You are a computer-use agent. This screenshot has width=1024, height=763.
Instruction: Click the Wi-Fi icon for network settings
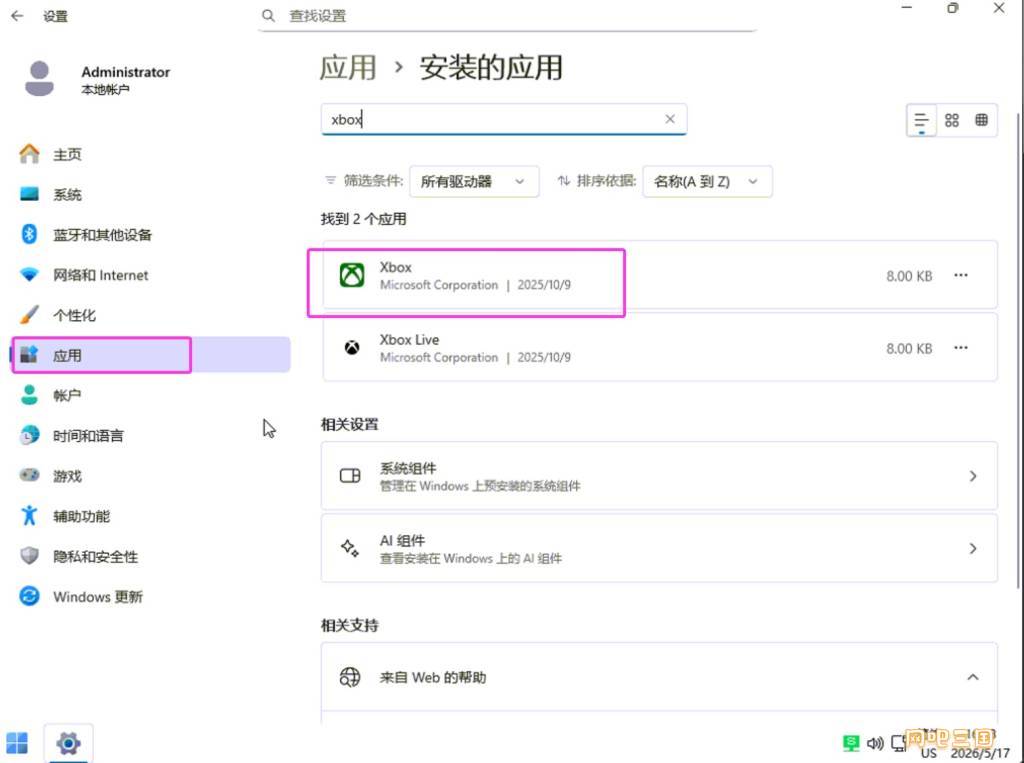click(29, 274)
